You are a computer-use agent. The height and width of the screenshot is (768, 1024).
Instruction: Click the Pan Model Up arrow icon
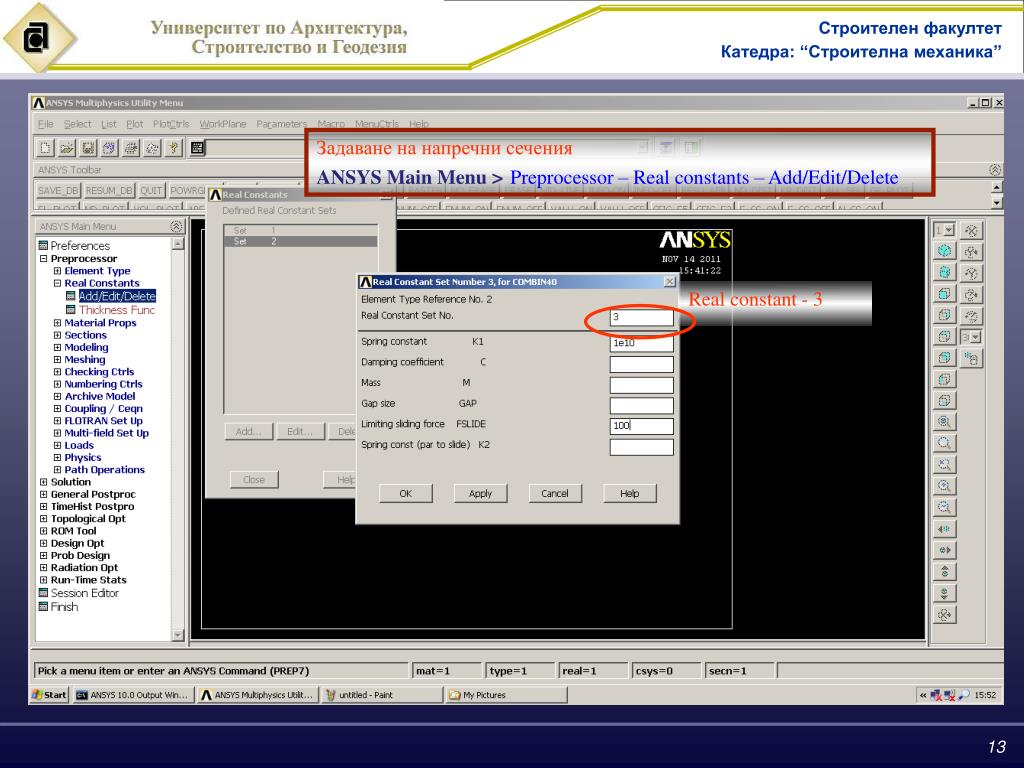pyautogui.click(x=944, y=571)
